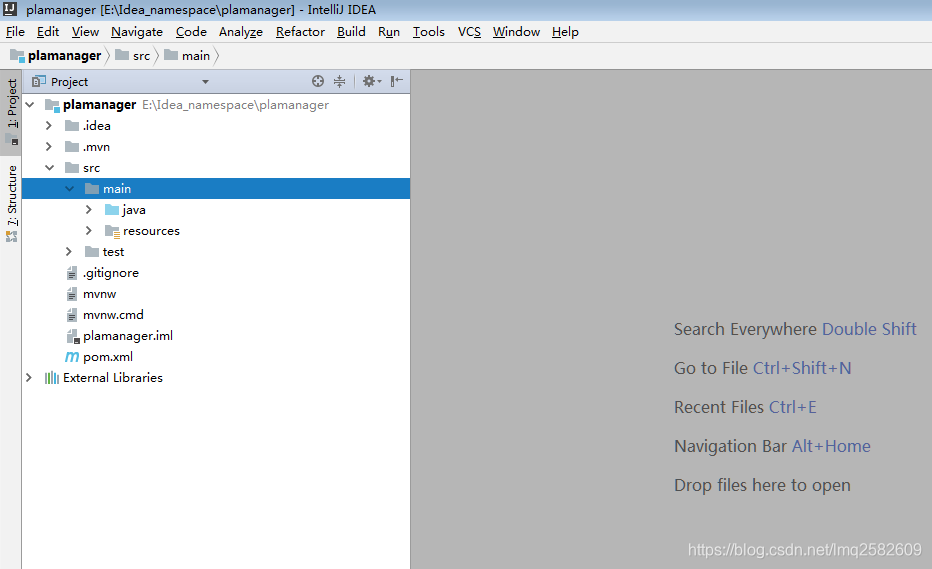Click the IntelliJ IDEA logo in title bar
Image resolution: width=932 pixels, height=569 pixels.
(x=10, y=9)
